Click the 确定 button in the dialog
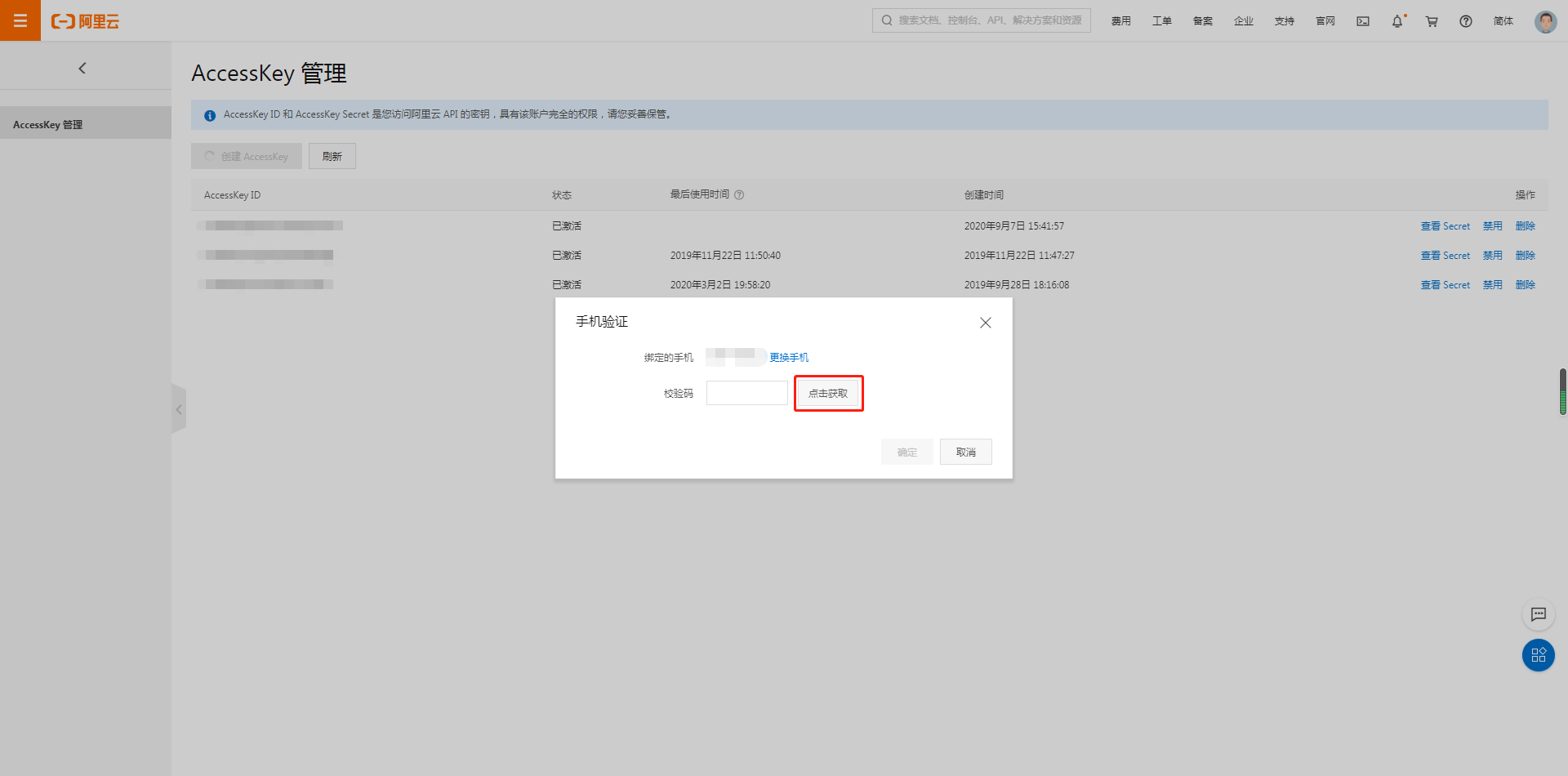The width and height of the screenshot is (1568, 776). [x=907, y=452]
